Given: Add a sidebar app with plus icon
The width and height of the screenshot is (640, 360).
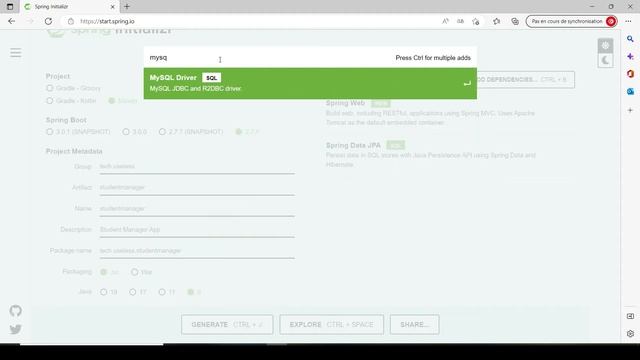Looking at the screenshot, I should click(630, 110).
